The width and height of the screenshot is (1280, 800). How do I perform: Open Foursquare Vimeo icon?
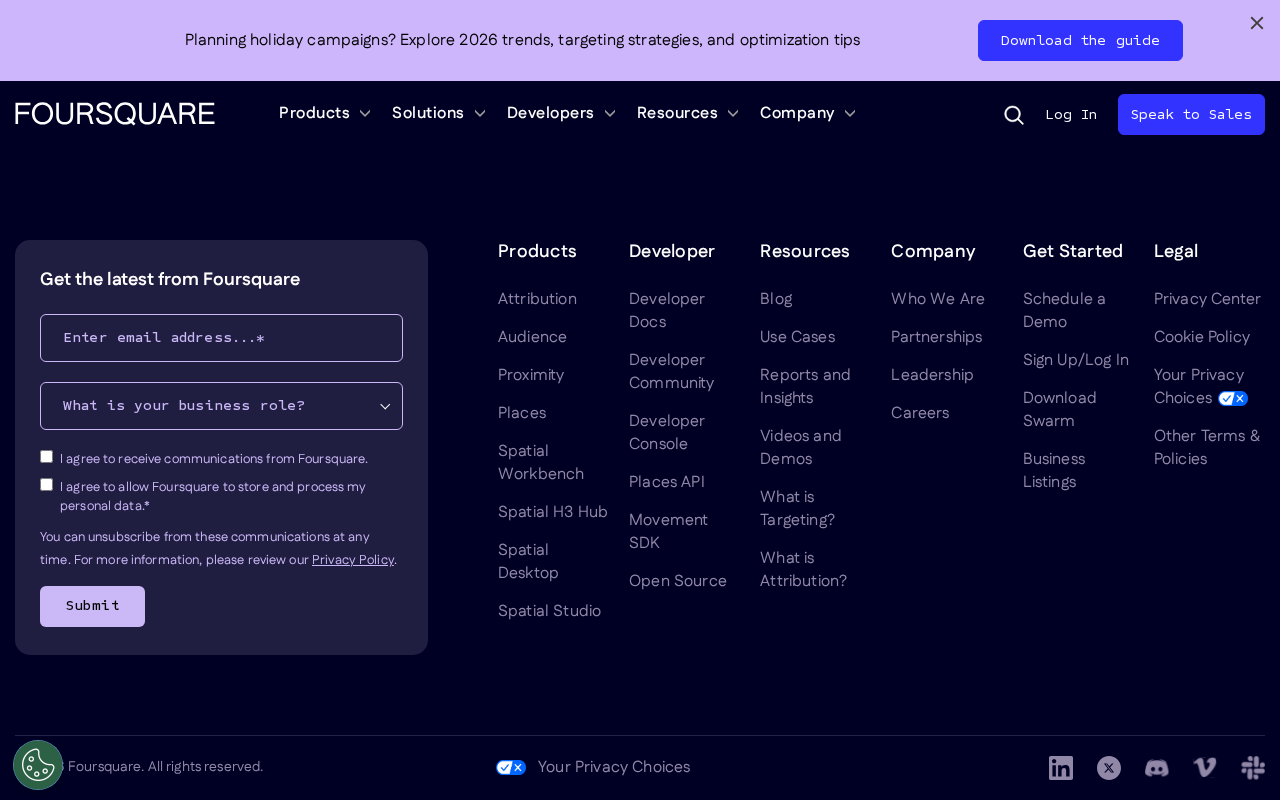[x=1205, y=768]
